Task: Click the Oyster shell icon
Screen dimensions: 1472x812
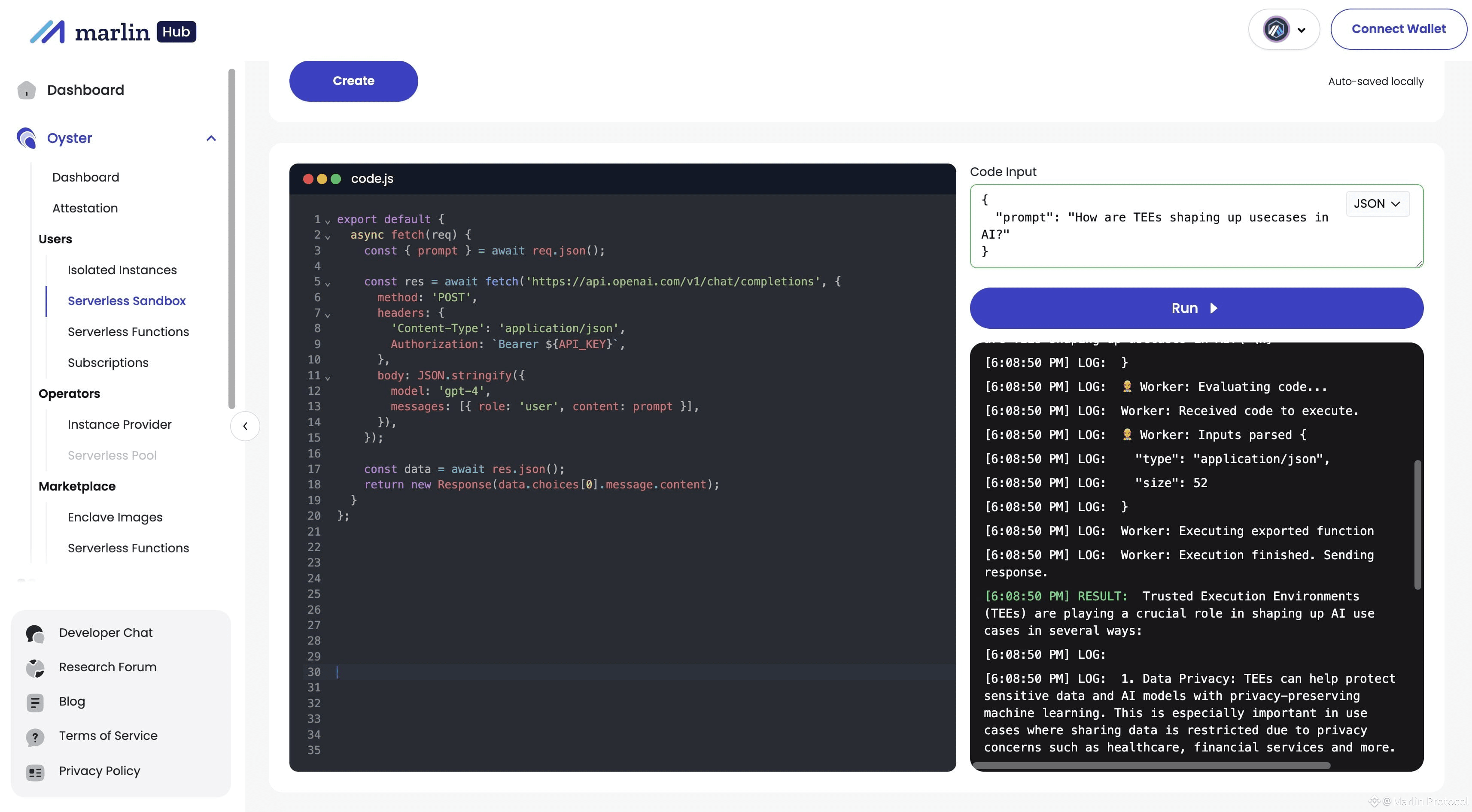Action: click(x=26, y=138)
